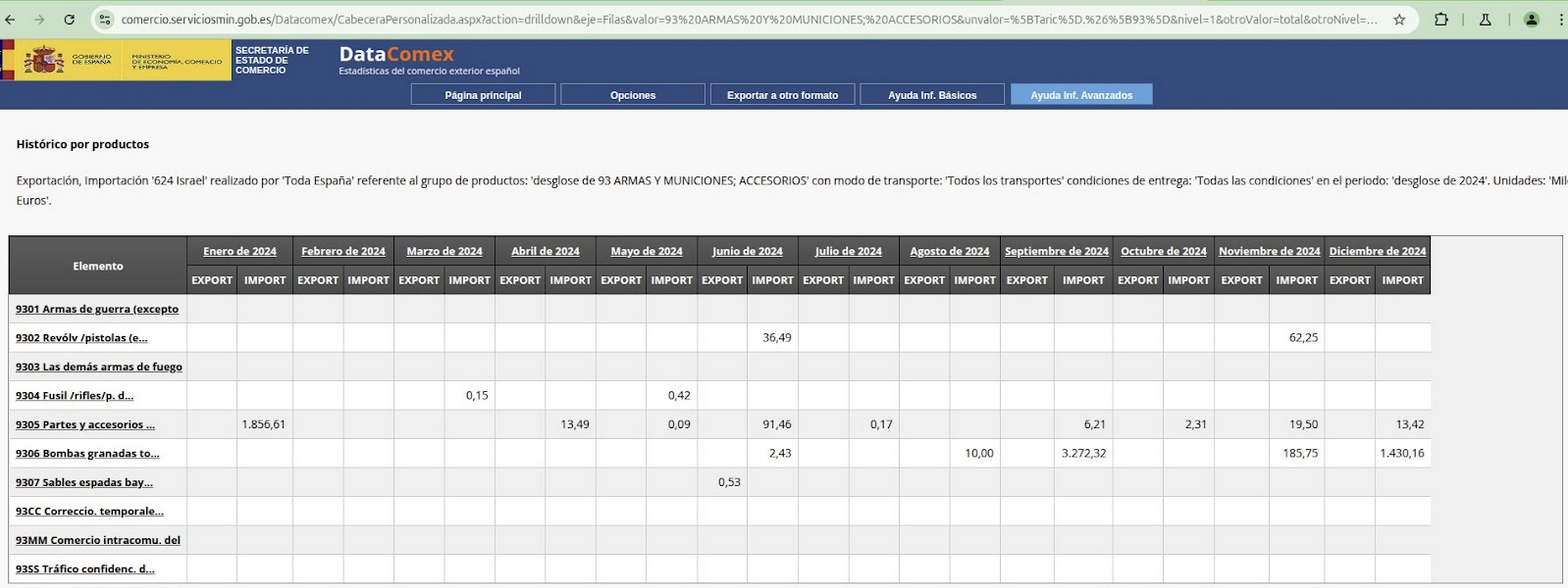Bookmark this page with the star icon
Screen dimensions: 1568x588
click(x=1399, y=19)
